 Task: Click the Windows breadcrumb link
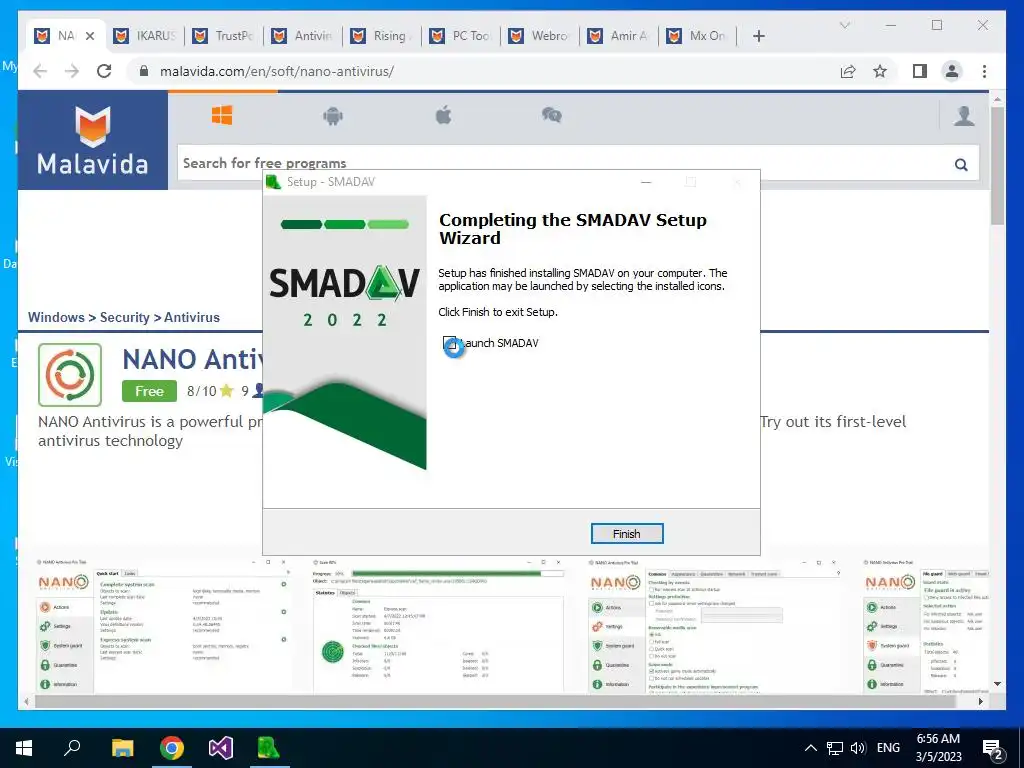(56, 317)
